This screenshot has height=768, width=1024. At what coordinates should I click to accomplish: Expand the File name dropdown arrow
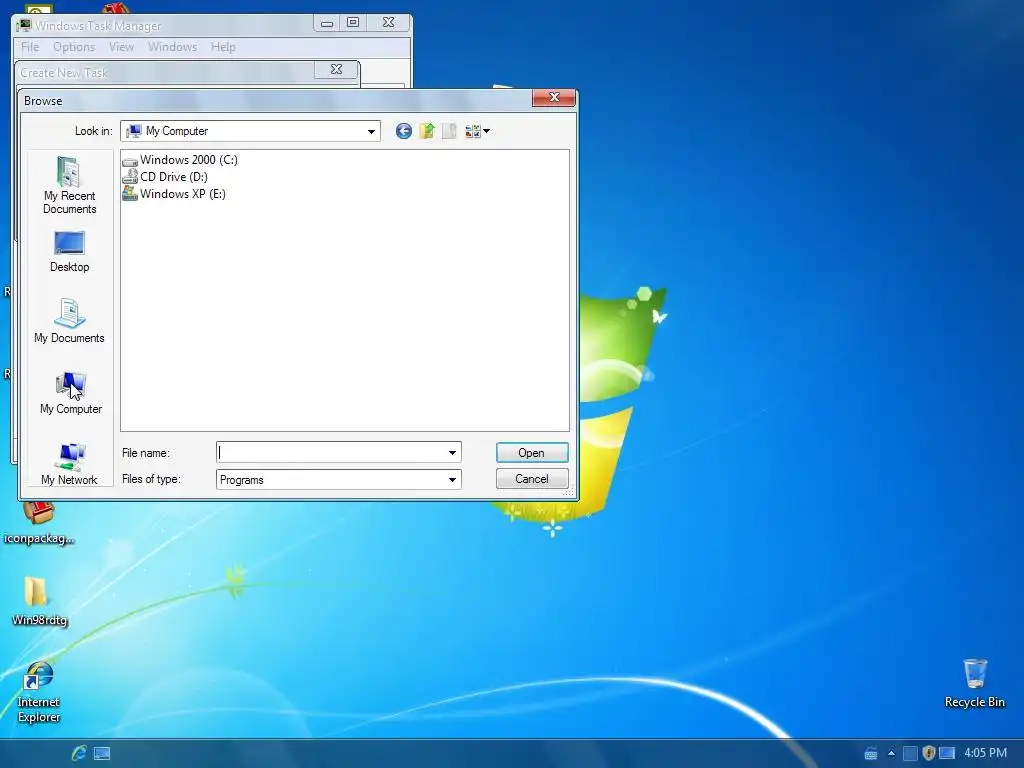pos(452,453)
